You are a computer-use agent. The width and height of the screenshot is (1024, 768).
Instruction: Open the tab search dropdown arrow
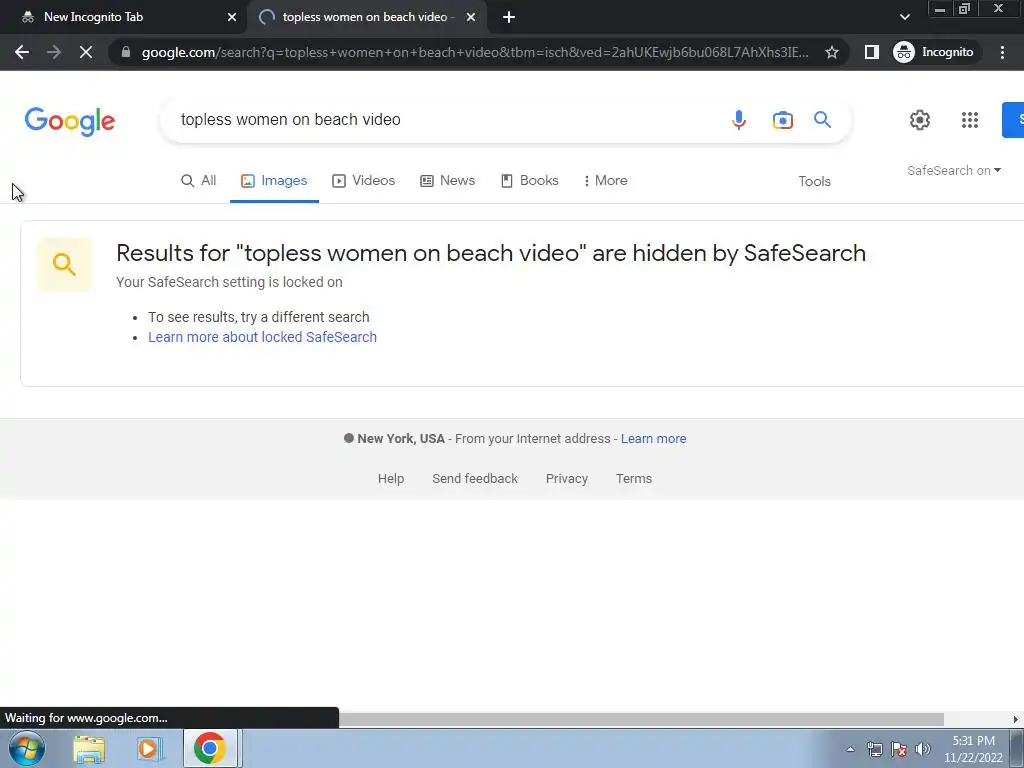point(904,17)
